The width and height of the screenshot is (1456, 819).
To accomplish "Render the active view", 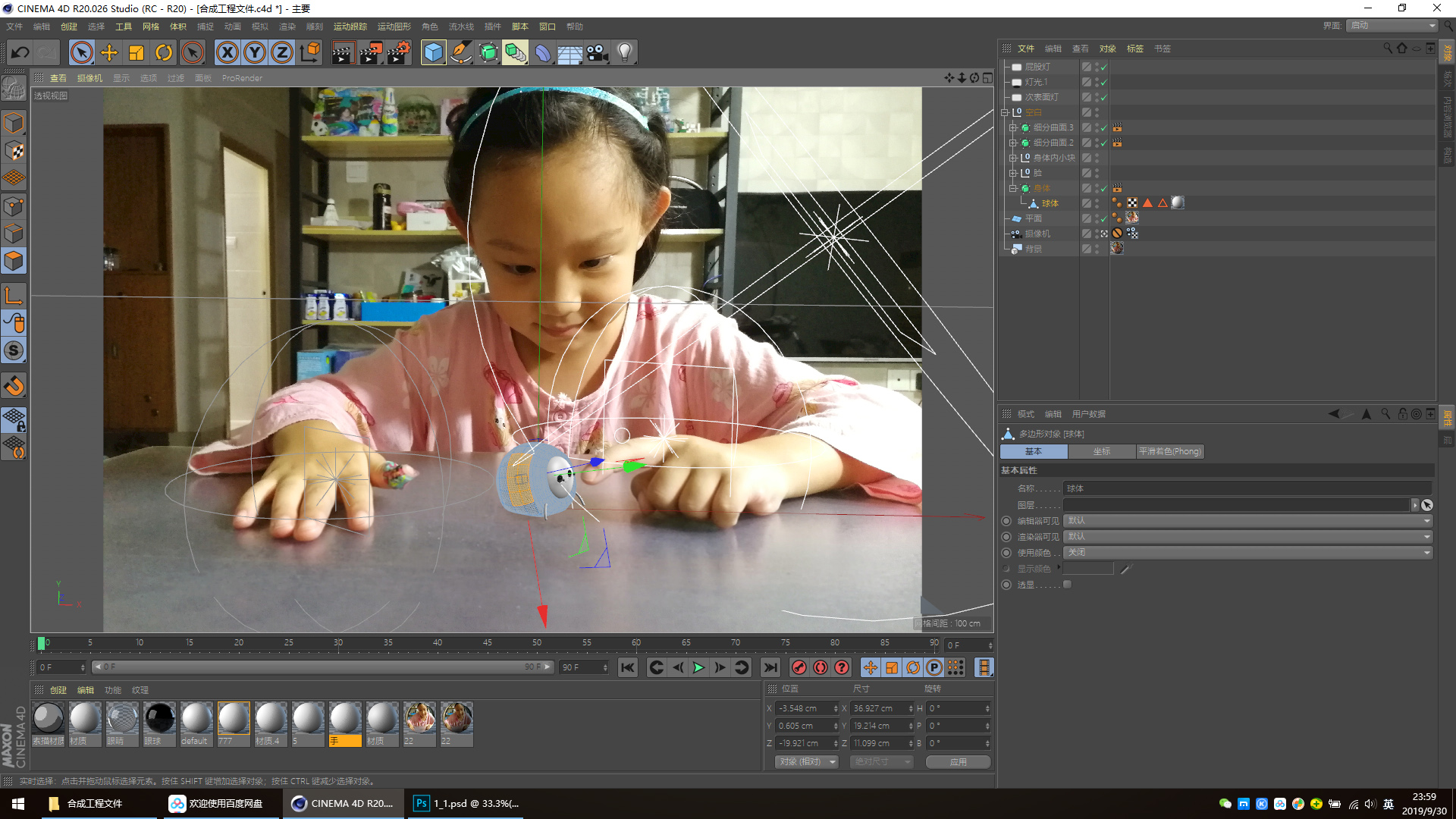I will tap(343, 52).
